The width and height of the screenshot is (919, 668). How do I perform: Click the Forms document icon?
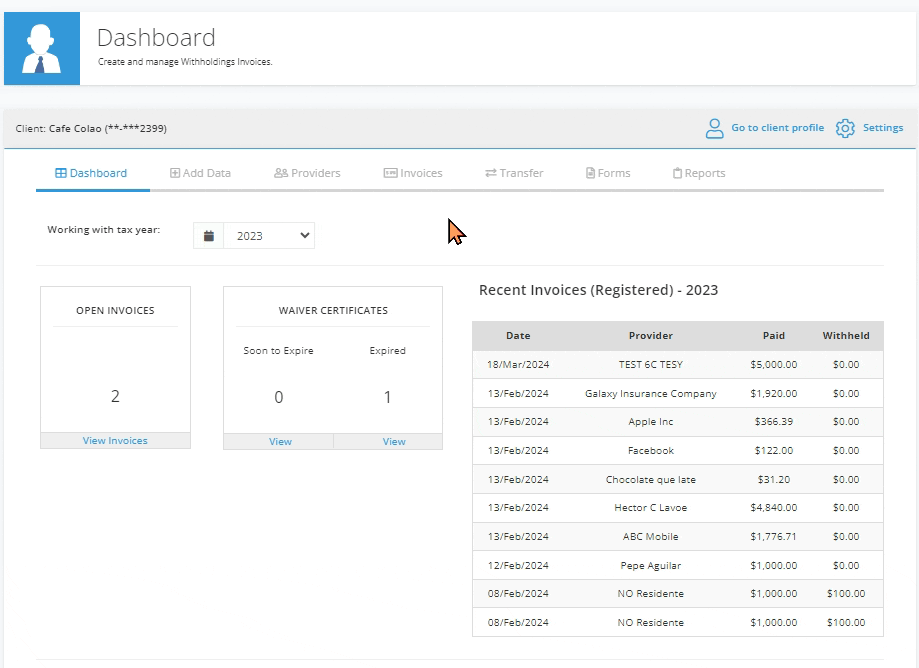click(x=590, y=173)
